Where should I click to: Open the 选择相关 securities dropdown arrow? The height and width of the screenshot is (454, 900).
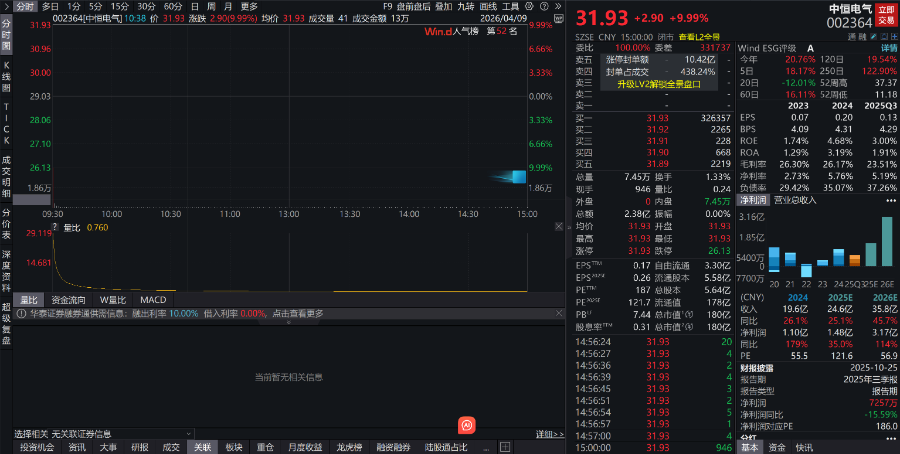pyautogui.click(x=188, y=434)
